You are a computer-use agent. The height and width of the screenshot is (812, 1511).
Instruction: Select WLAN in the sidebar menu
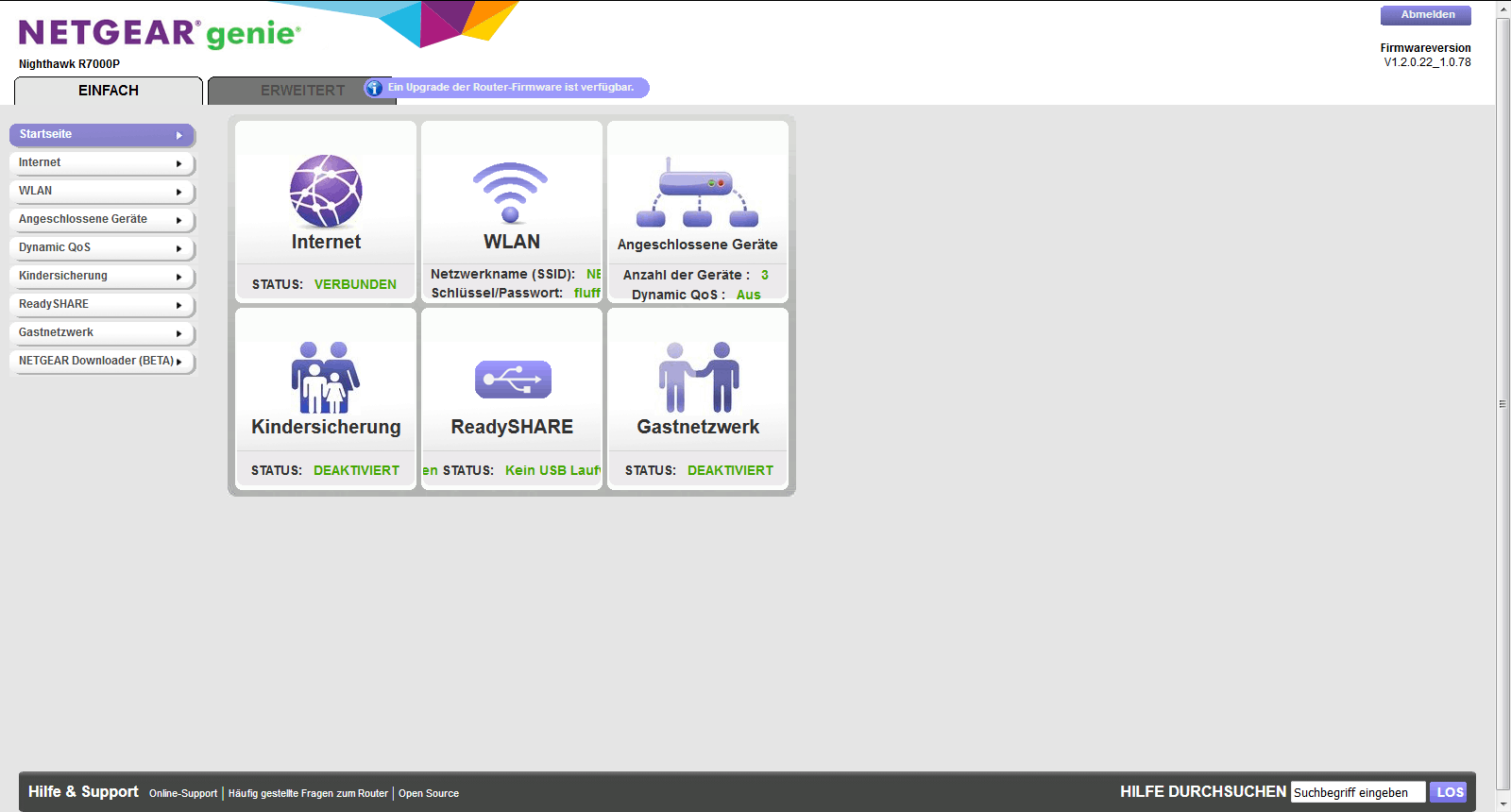[102, 192]
